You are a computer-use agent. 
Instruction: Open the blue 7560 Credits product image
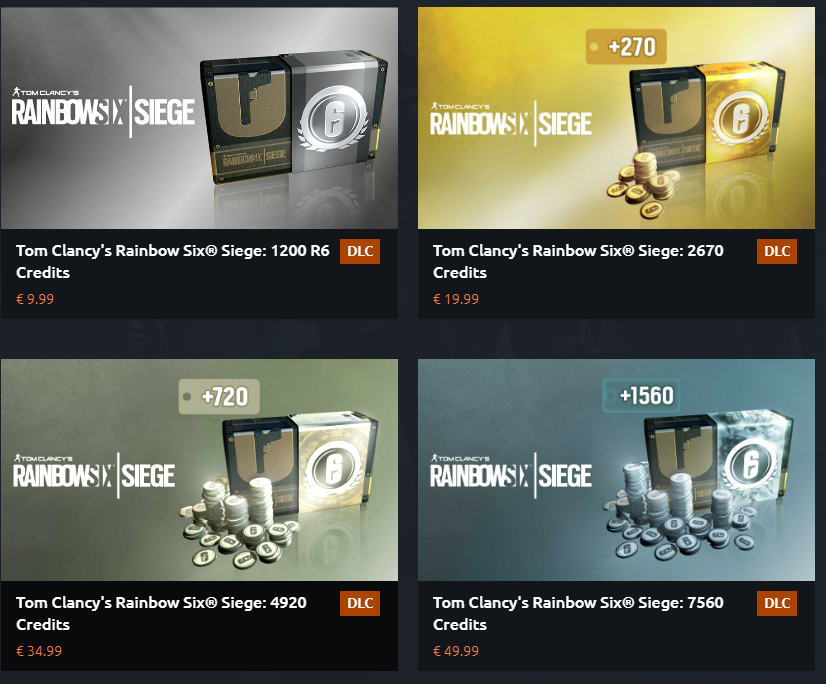[616, 470]
